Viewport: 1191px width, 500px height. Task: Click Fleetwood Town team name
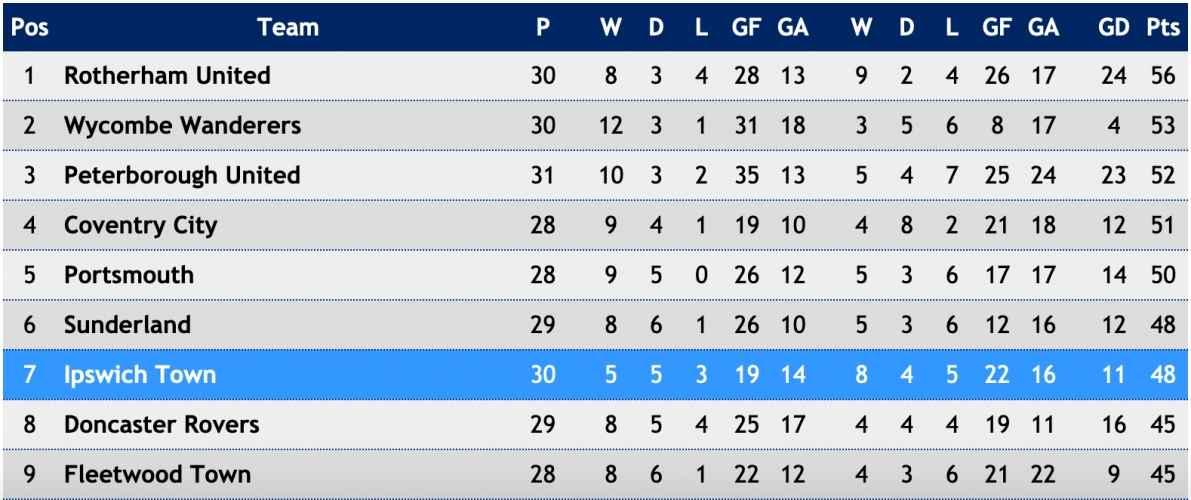(157, 475)
